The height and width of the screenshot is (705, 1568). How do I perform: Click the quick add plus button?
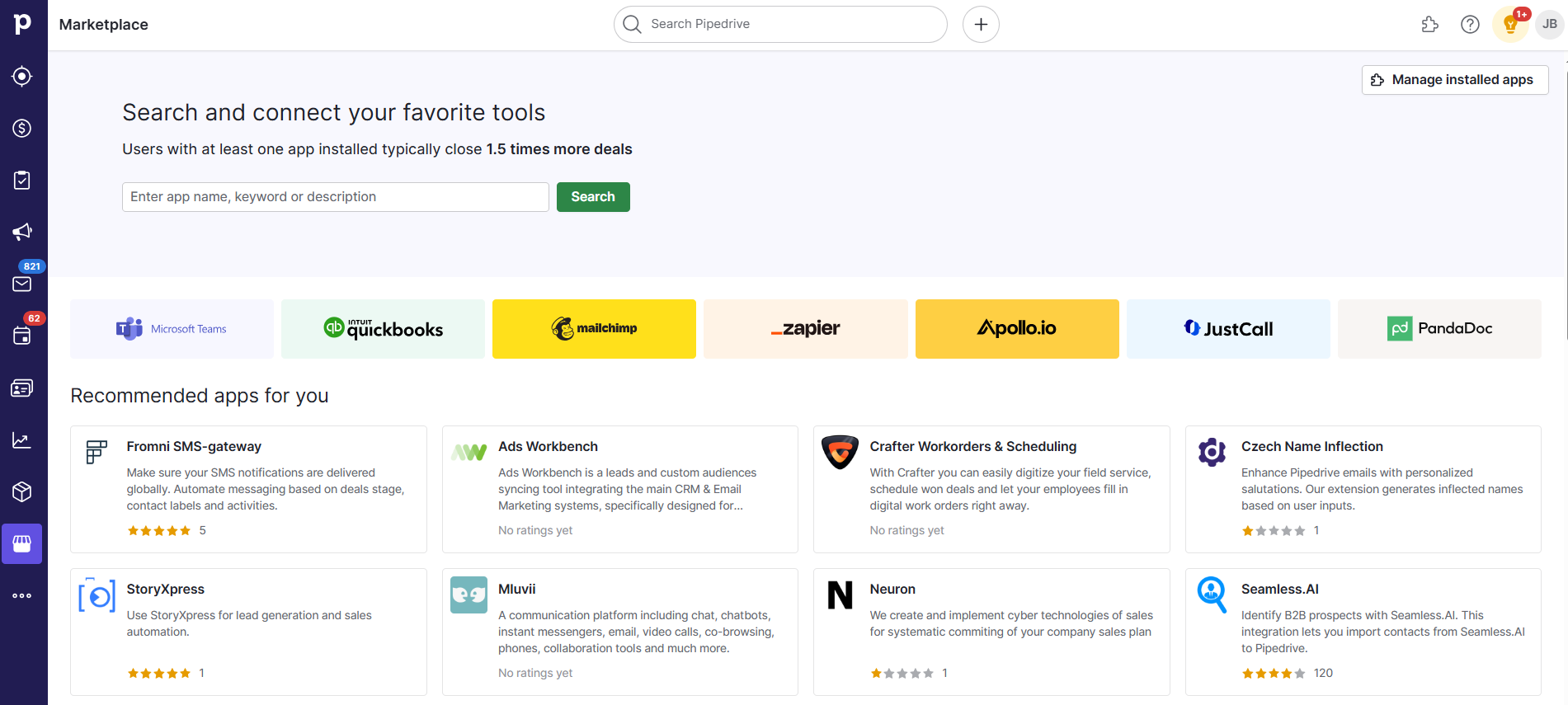tap(981, 25)
